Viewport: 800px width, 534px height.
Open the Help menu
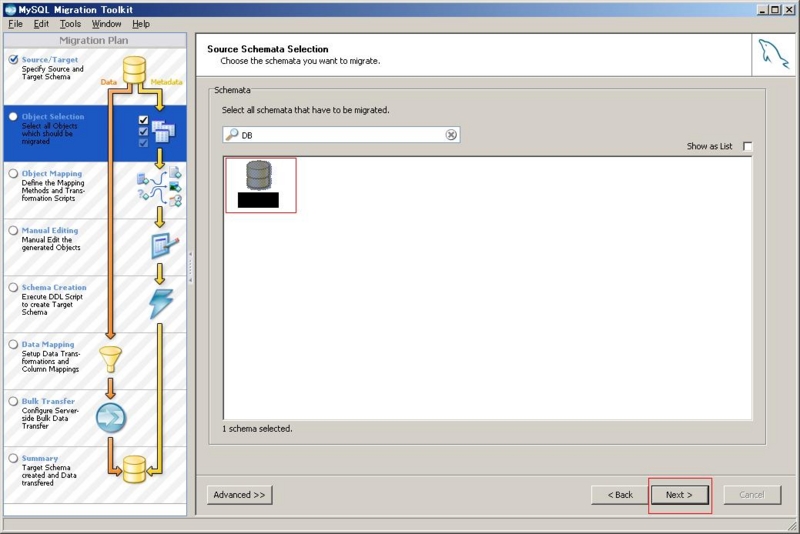pos(141,24)
